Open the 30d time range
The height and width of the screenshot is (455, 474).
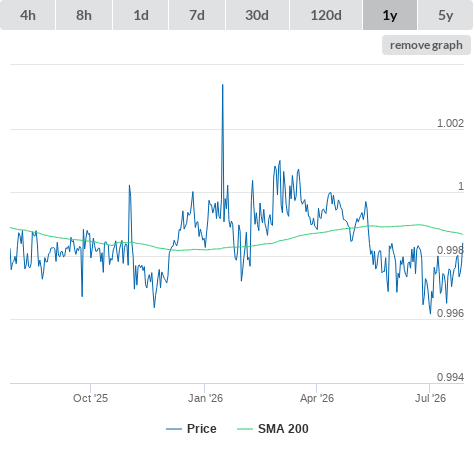257,15
